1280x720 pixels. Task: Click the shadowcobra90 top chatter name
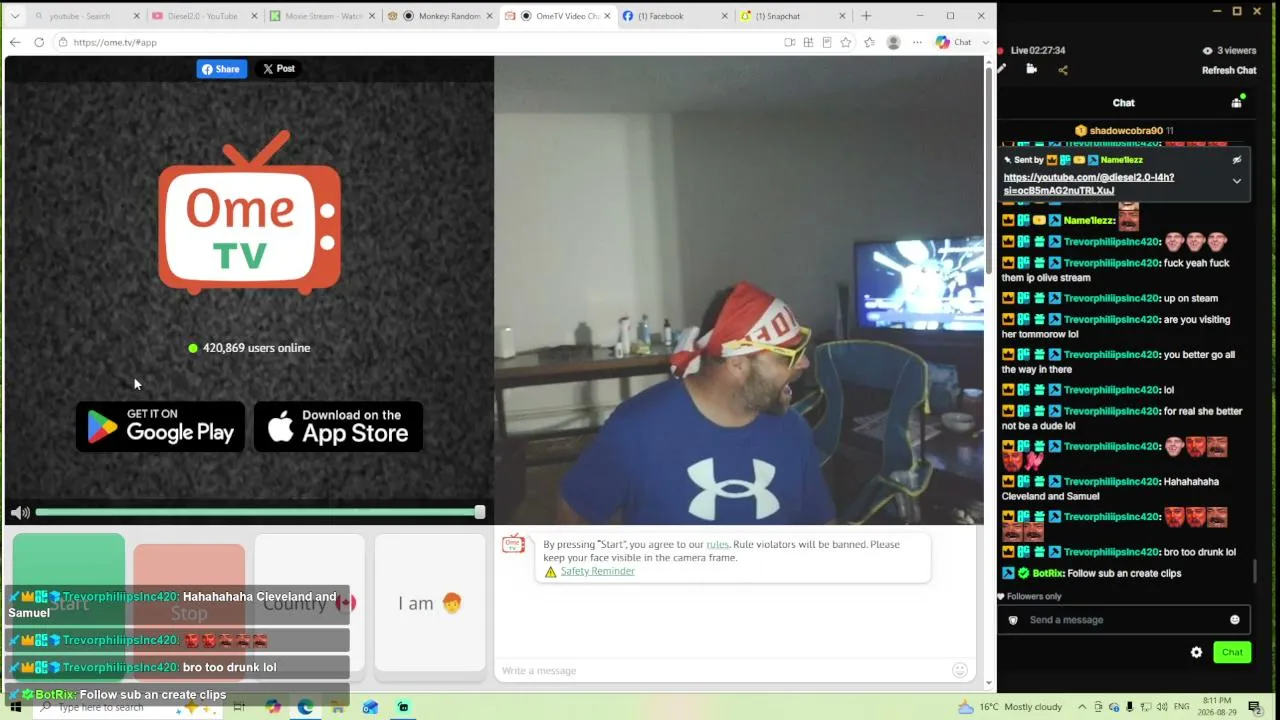coord(1126,131)
